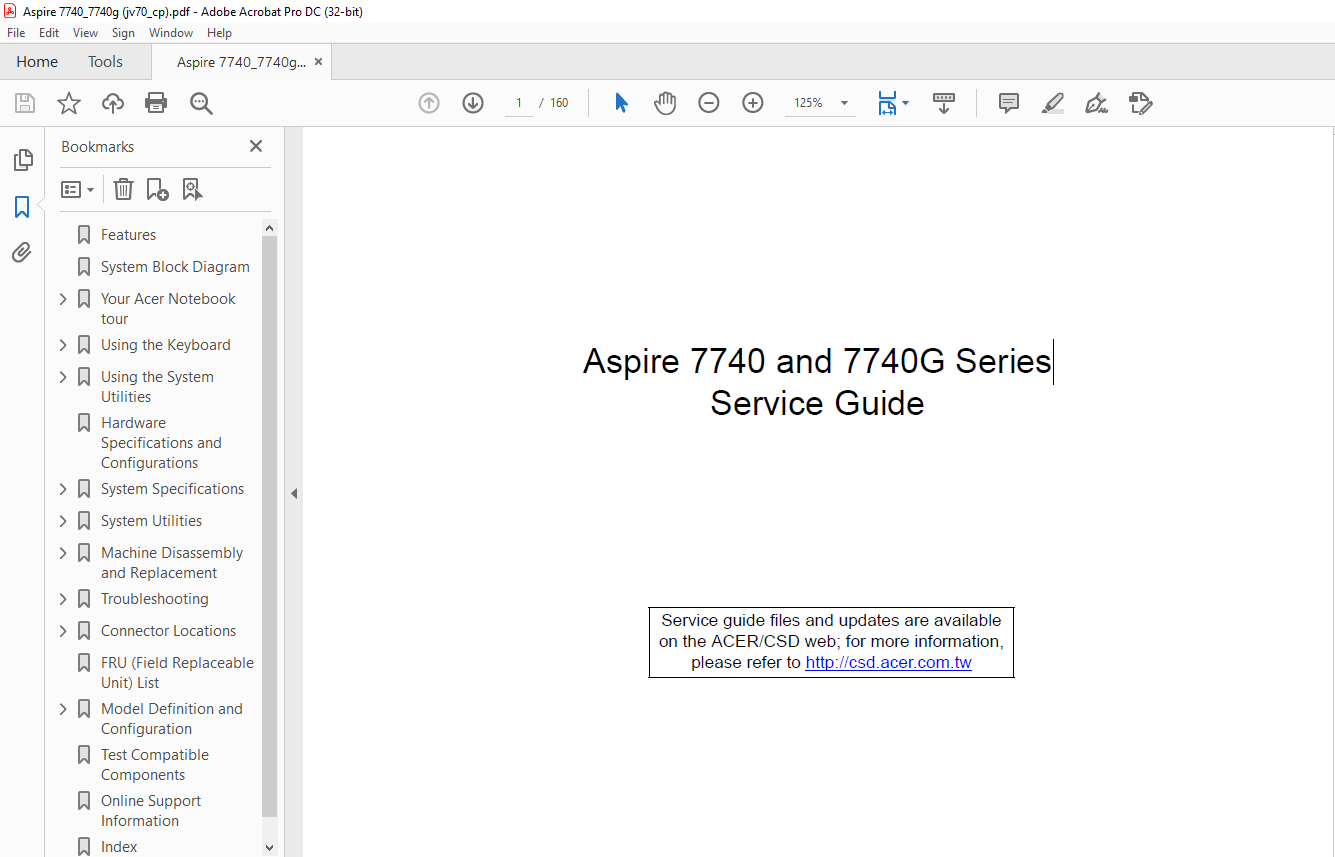The height and width of the screenshot is (857, 1335).
Task: Open page display options dropdown arrow
Action: [906, 103]
